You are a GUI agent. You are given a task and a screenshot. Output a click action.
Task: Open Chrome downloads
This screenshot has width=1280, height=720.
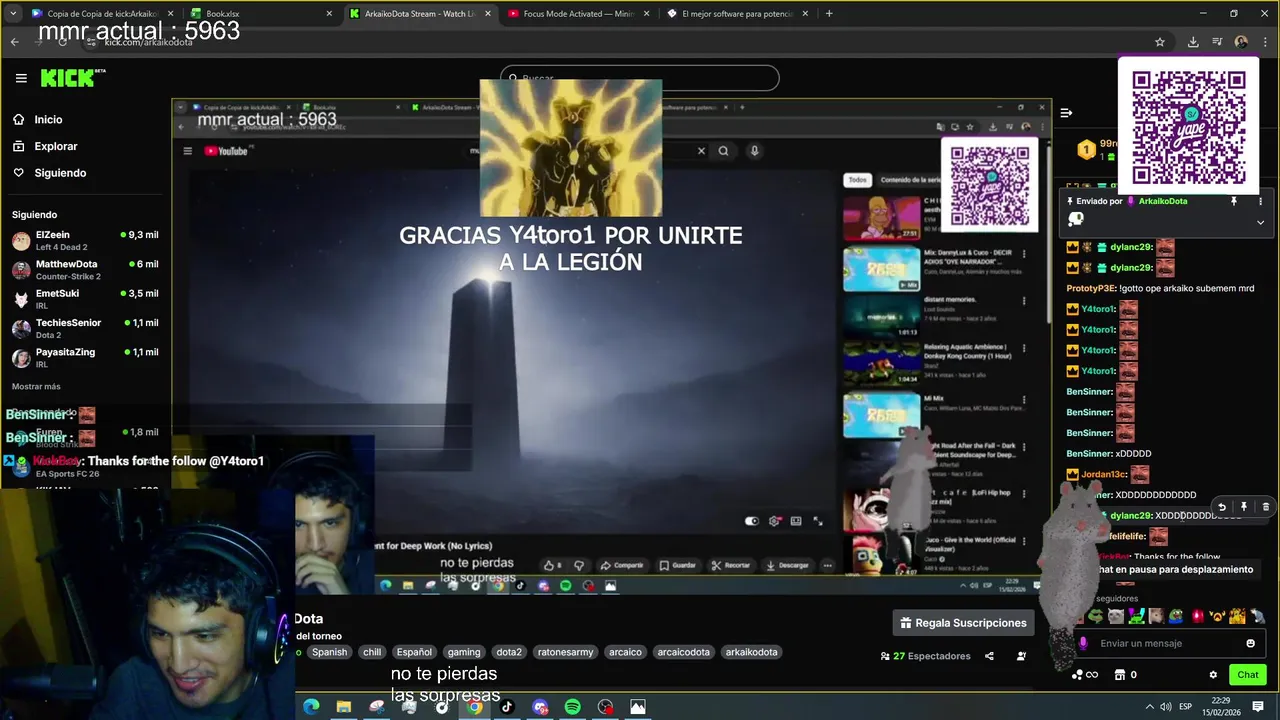click(1193, 42)
